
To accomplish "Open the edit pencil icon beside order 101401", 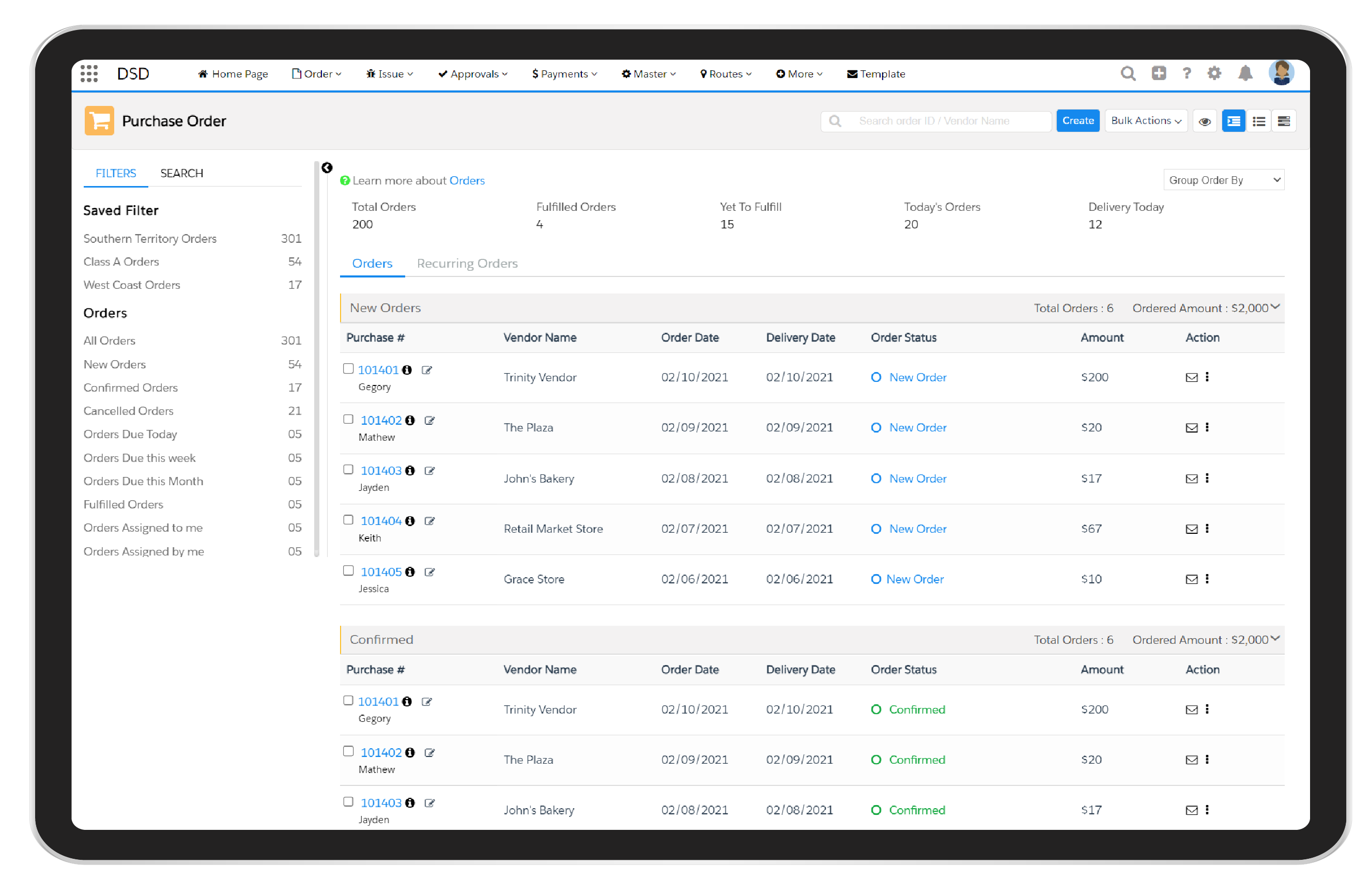I will point(427,370).
